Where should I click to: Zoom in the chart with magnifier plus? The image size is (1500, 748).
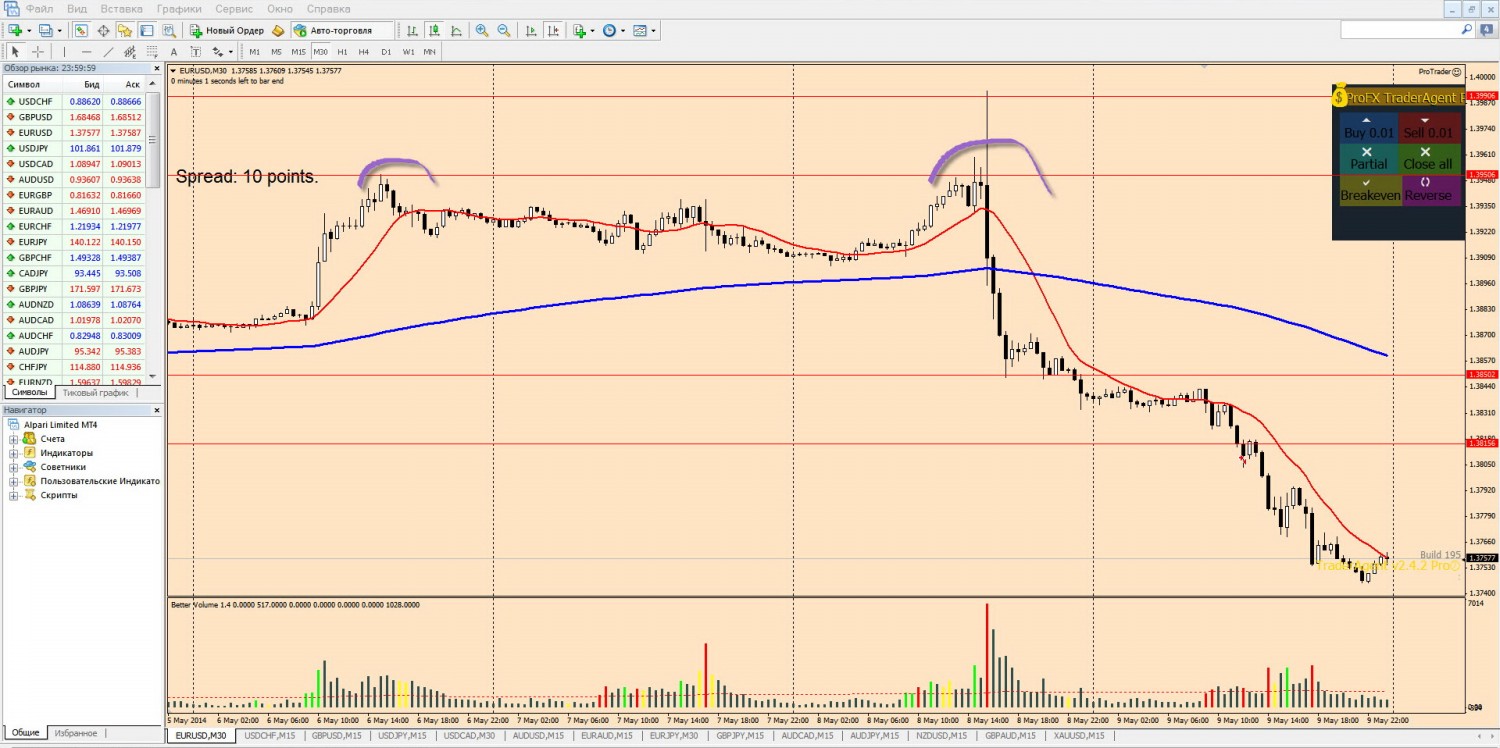pos(482,31)
